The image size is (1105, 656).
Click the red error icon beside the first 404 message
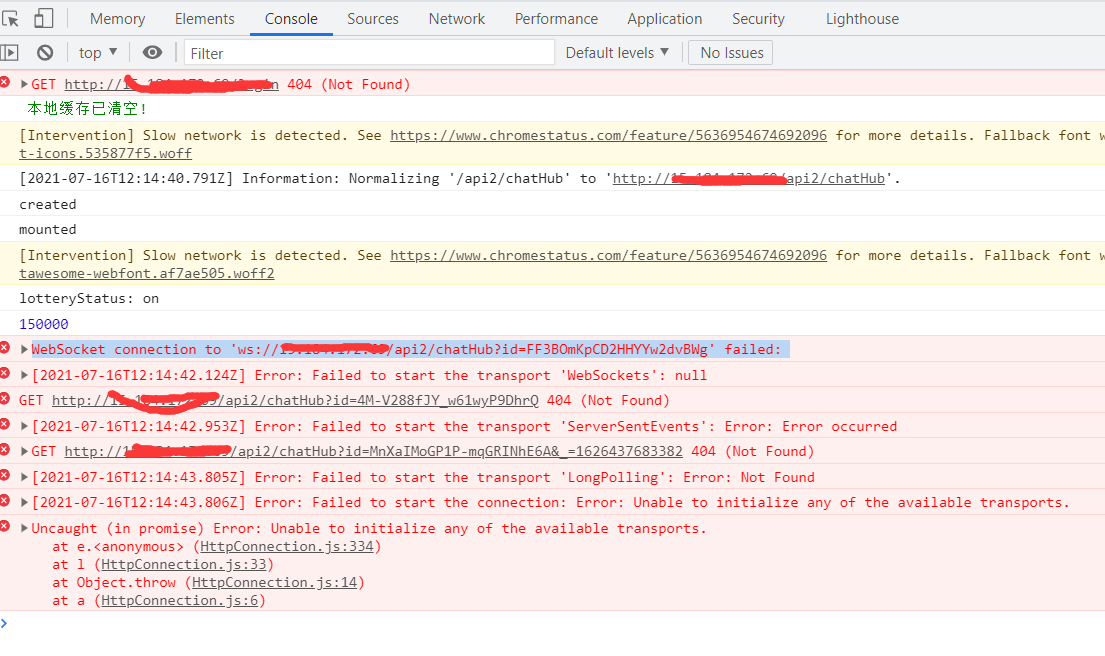tap(8, 84)
